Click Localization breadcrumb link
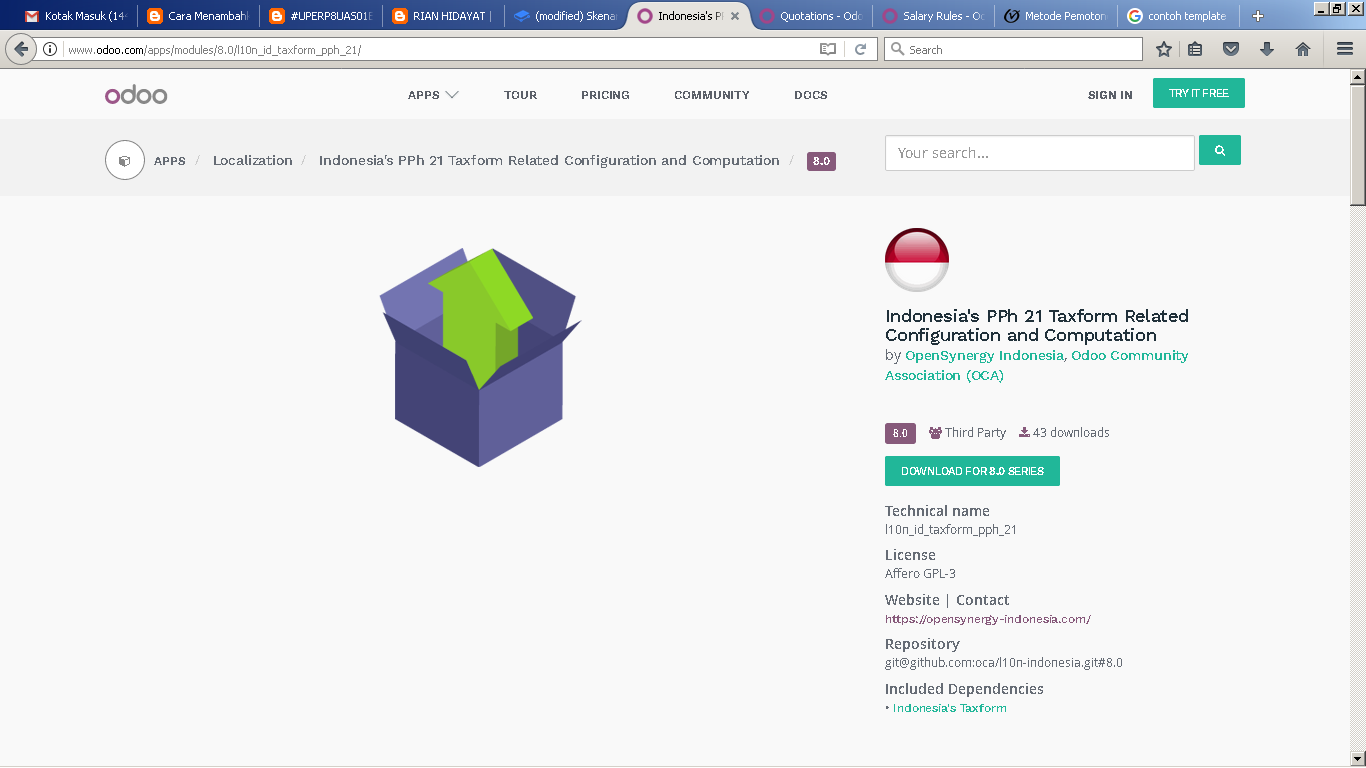 253,160
